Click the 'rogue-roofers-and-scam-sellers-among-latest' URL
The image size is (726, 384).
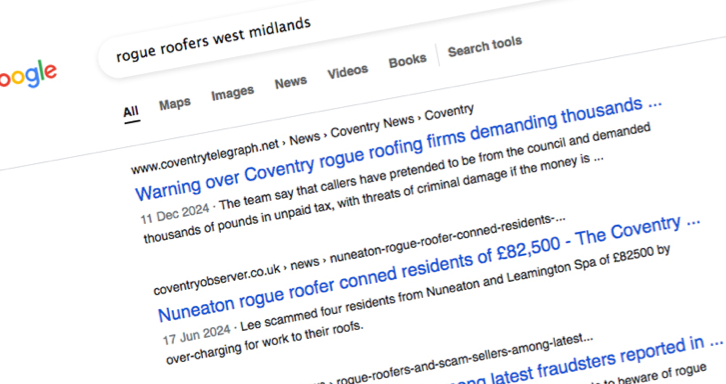[x=464, y=359]
